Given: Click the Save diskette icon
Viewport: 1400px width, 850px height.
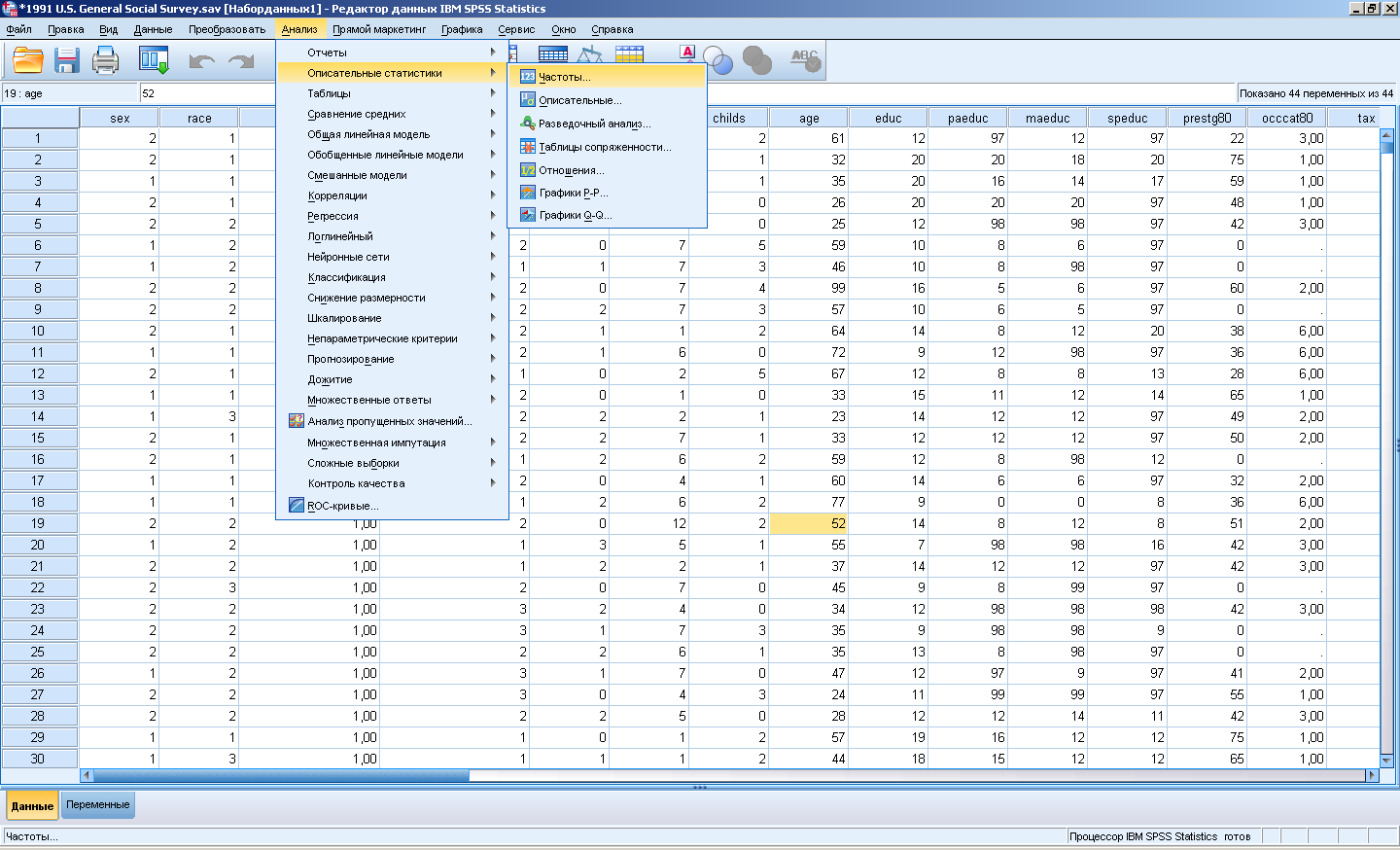Looking at the screenshot, I should coord(66,61).
